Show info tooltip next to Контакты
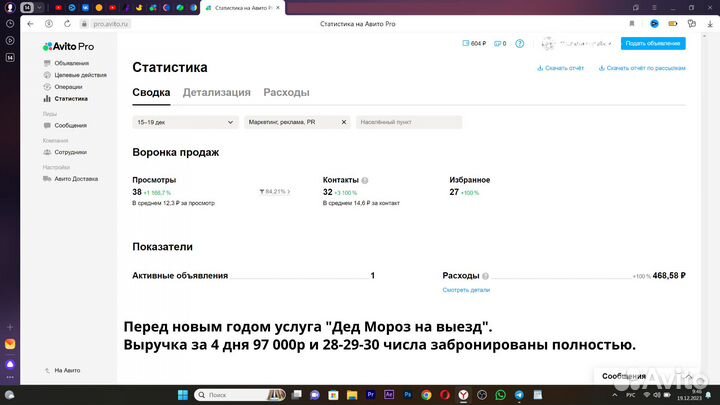Image resolution: width=720 pixels, height=405 pixels. (365, 180)
